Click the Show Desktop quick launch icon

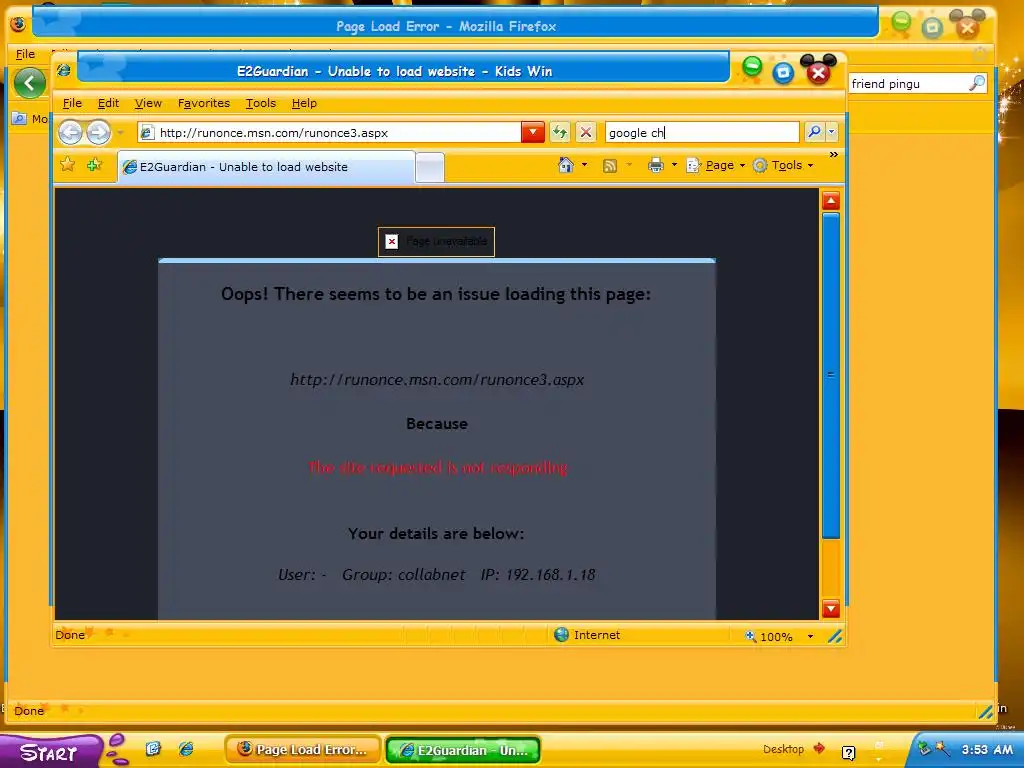coord(153,748)
